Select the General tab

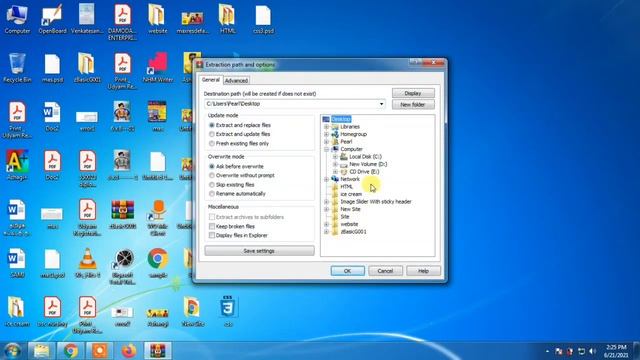click(x=211, y=80)
